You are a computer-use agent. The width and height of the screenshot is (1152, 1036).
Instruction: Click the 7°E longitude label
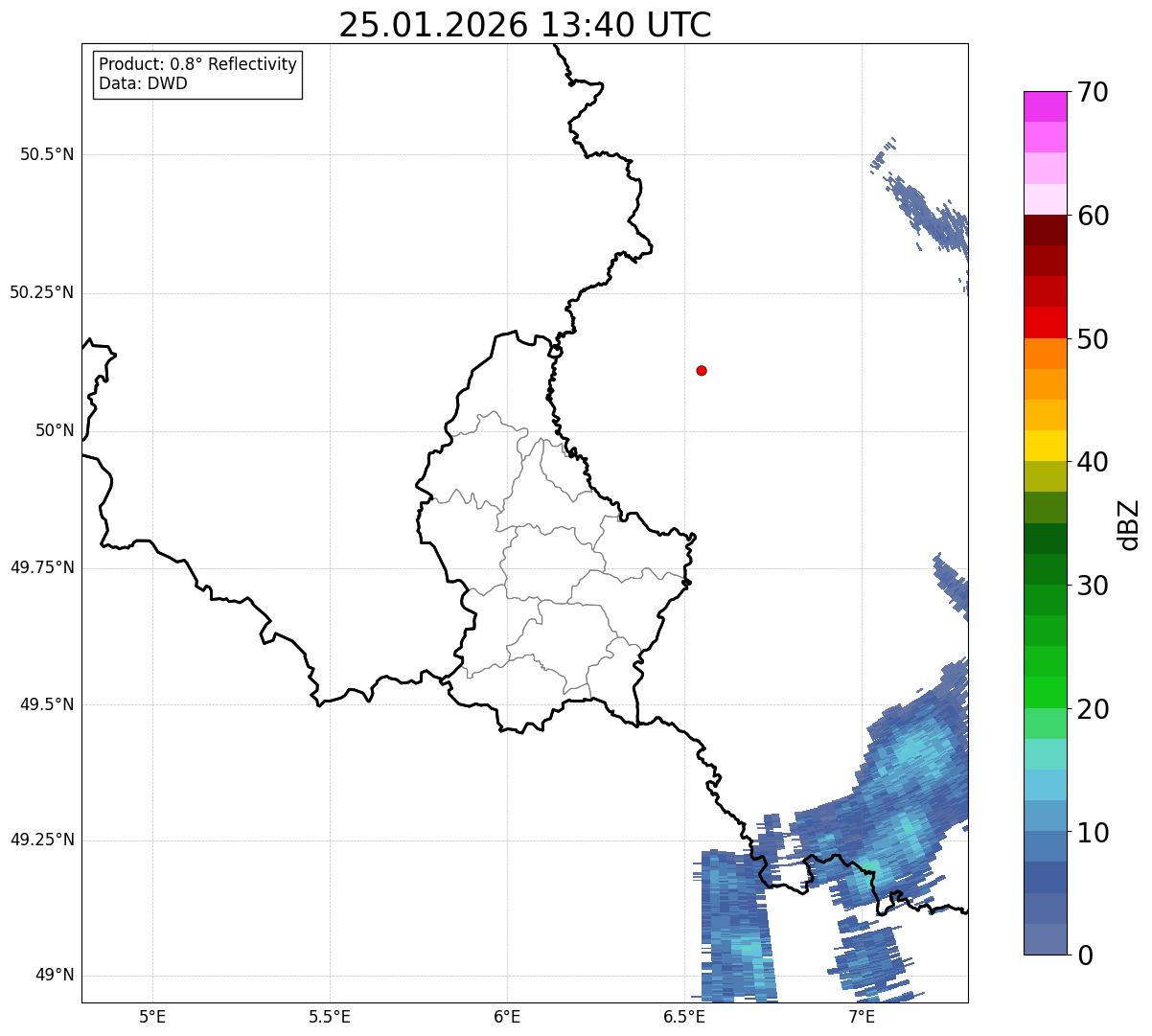(x=862, y=1016)
